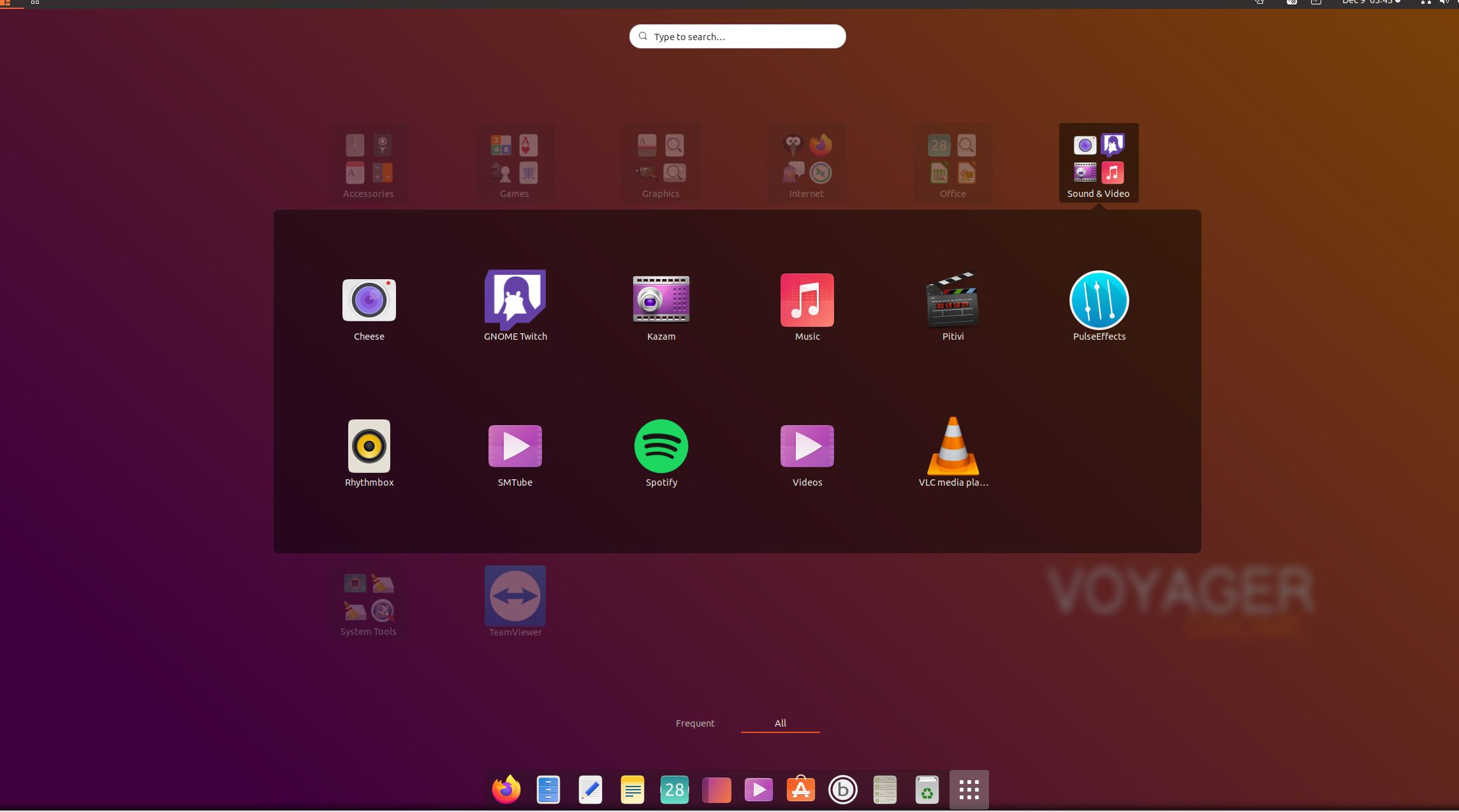Click the Type to search field
This screenshot has height=812, width=1459.
pyautogui.click(x=737, y=36)
